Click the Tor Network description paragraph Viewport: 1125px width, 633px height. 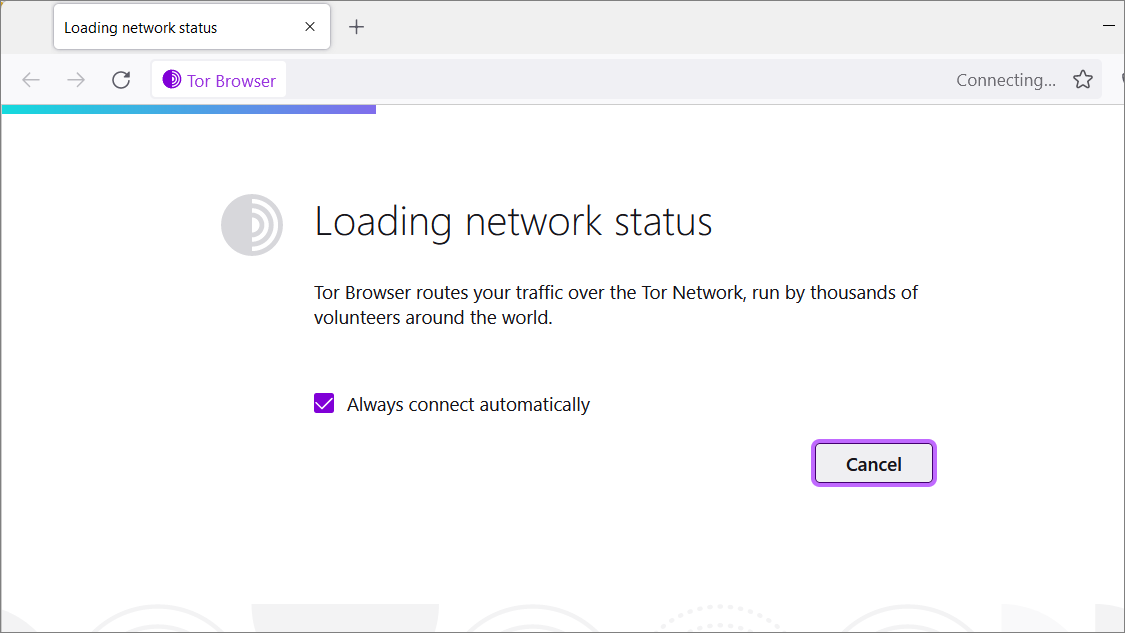pyautogui.click(x=616, y=305)
